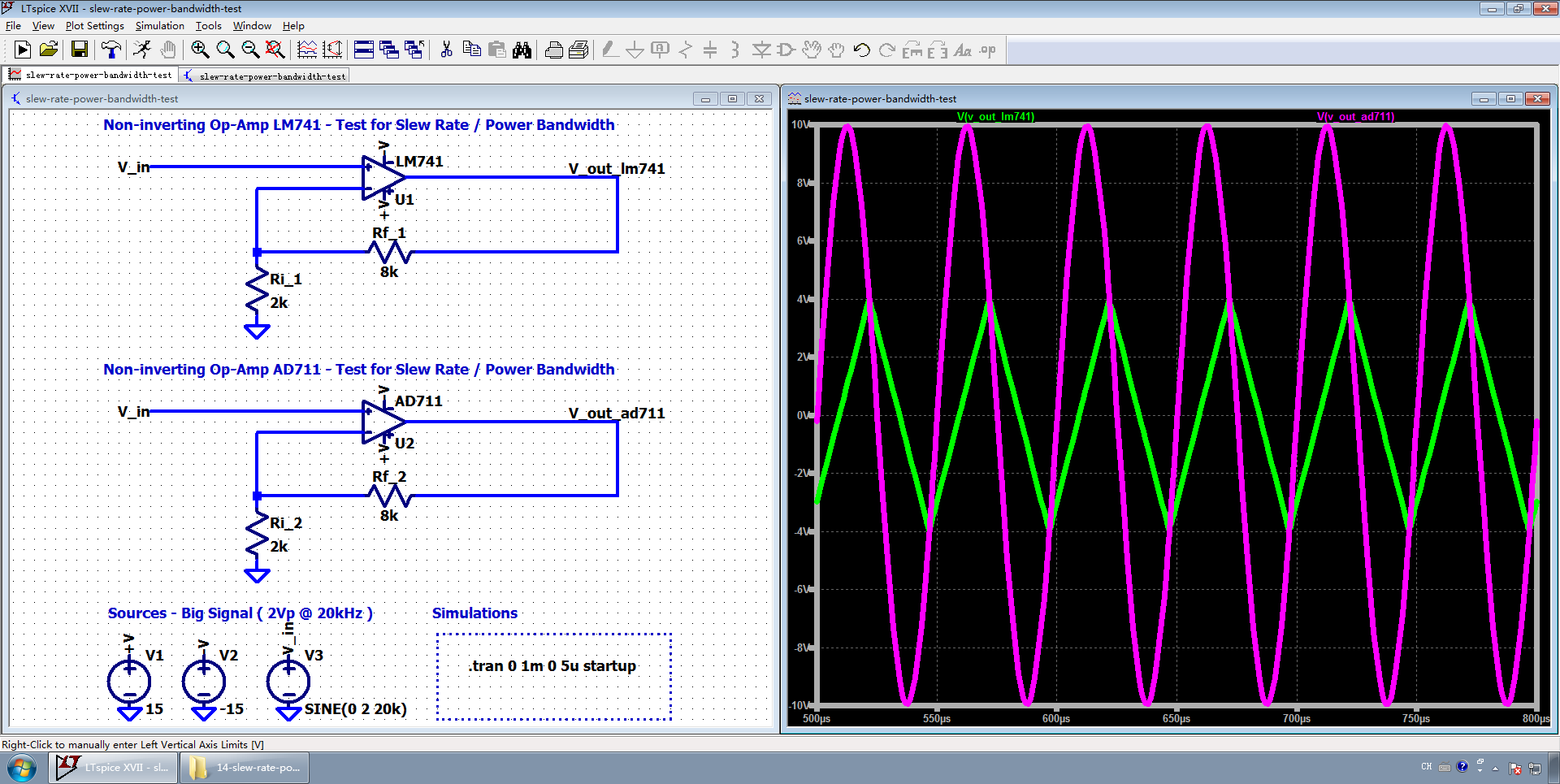Click the V(v_out_lm741) green trace label
The height and width of the screenshot is (784, 1560).
coord(995,117)
